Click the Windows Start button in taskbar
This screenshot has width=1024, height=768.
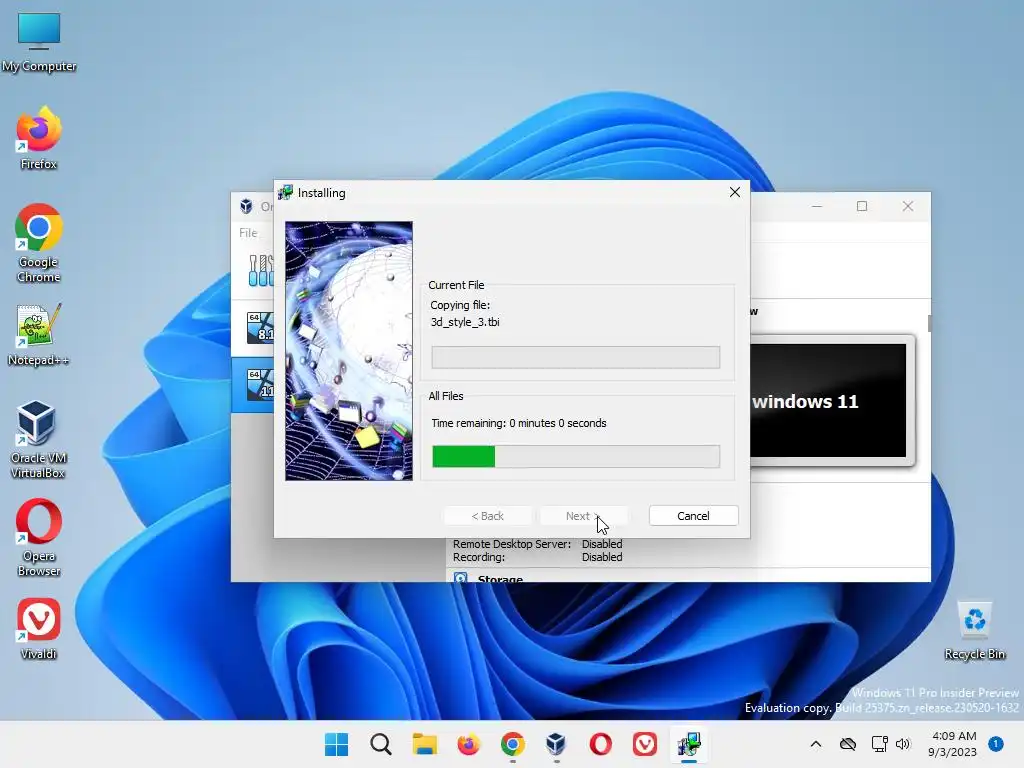(337, 744)
